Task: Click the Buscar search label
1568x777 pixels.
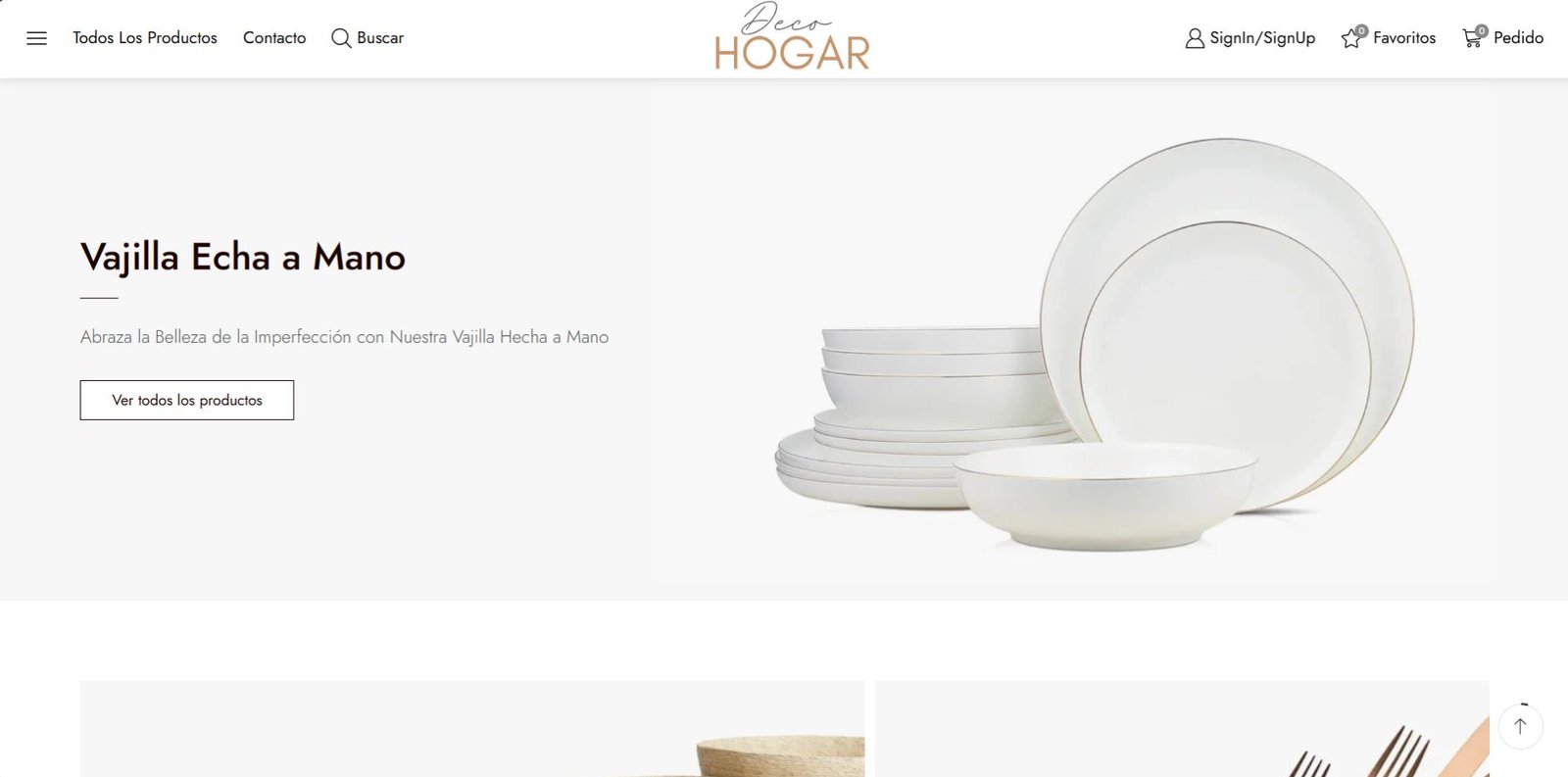Action: 380,38
